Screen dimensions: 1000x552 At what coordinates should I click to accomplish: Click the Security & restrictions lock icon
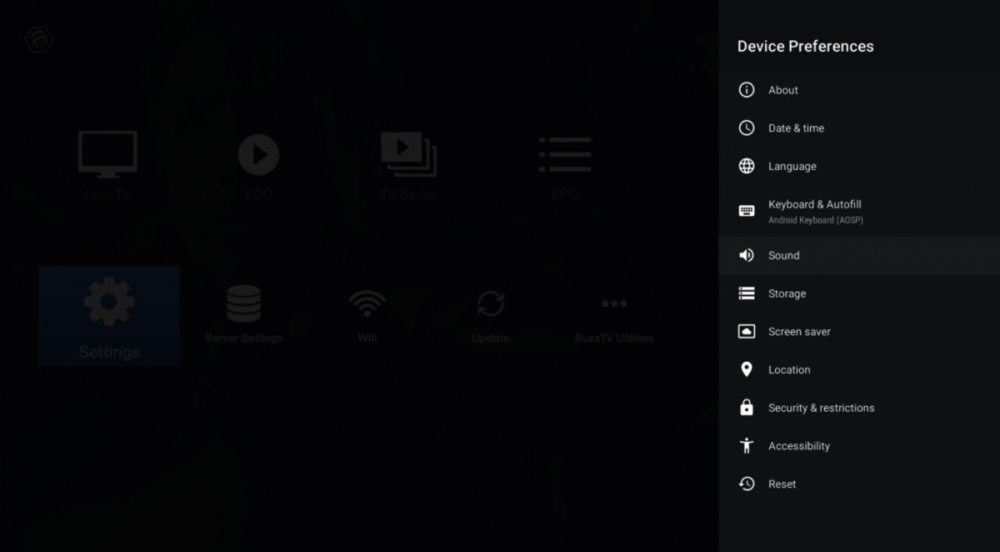[x=746, y=408]
